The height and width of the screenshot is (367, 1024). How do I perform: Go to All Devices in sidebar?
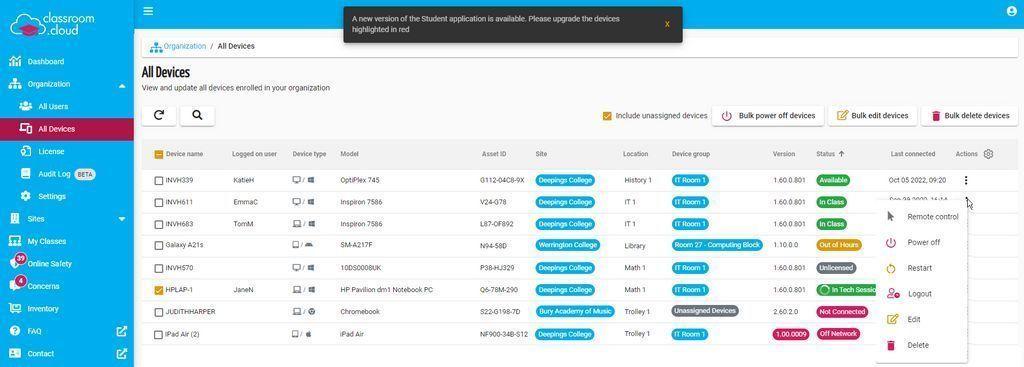pyautogui.click(x=67, y=129)
